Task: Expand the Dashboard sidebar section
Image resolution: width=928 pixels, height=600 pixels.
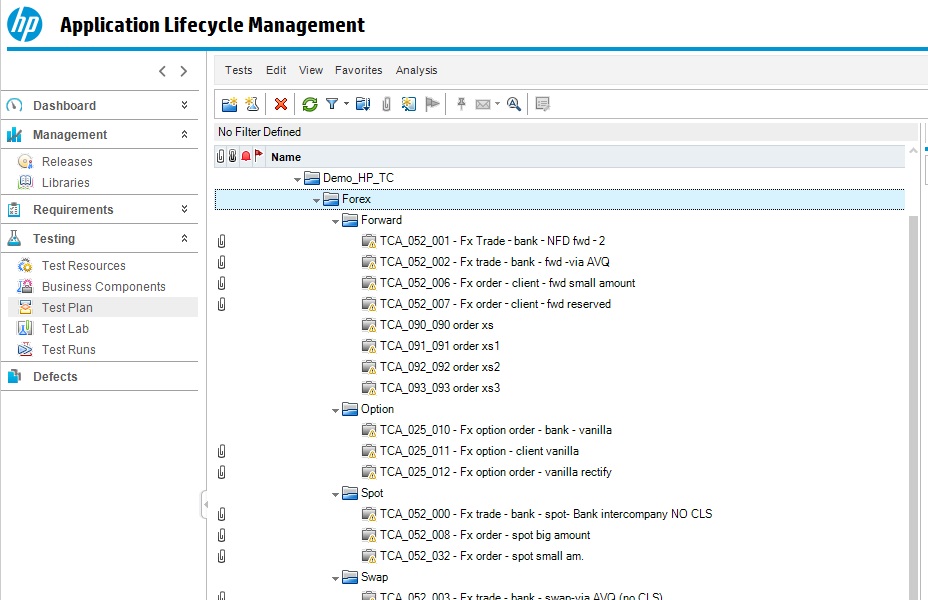Action: (x=184, y=105)
